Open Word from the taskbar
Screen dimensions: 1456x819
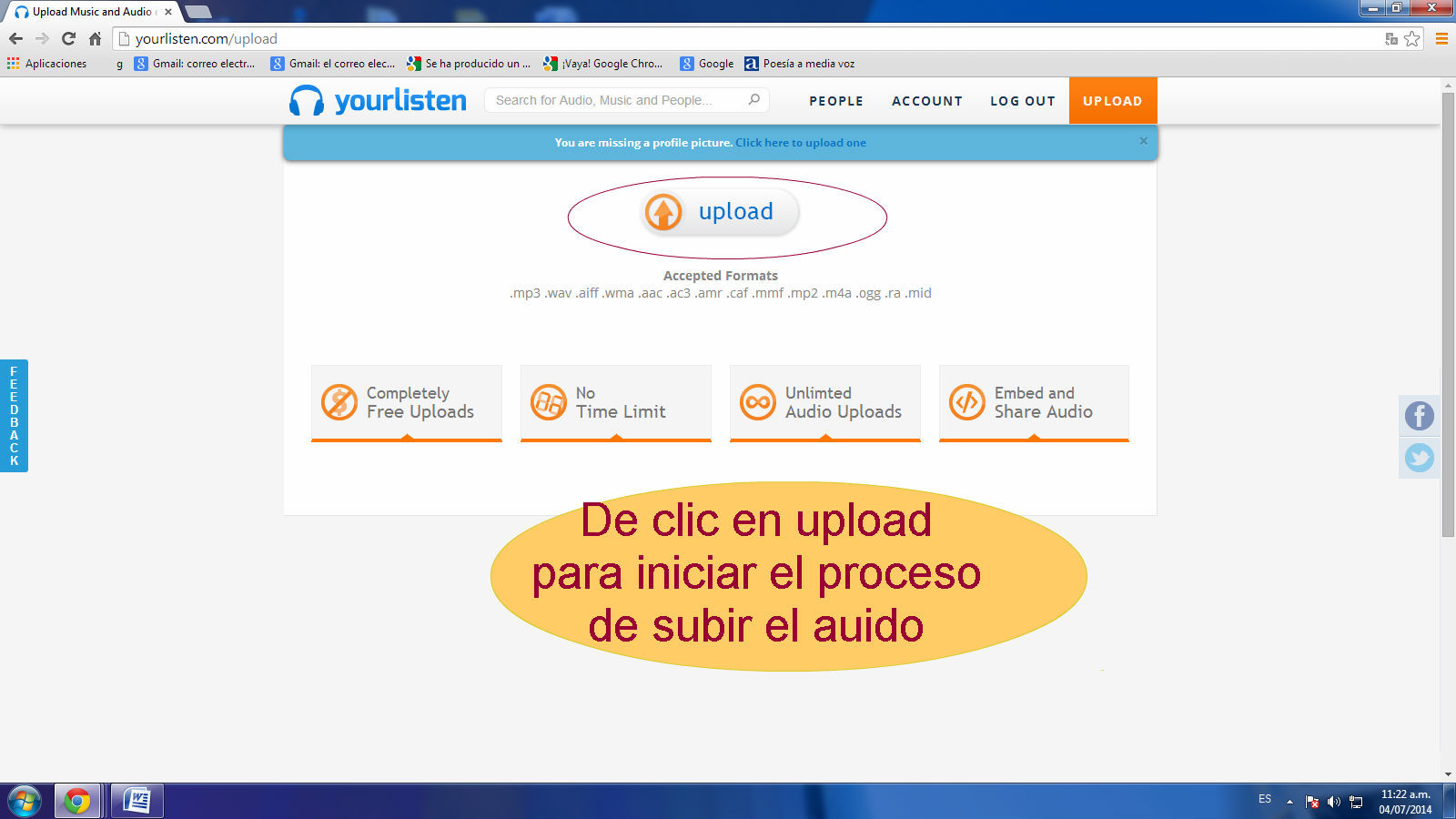coord(137,802)
